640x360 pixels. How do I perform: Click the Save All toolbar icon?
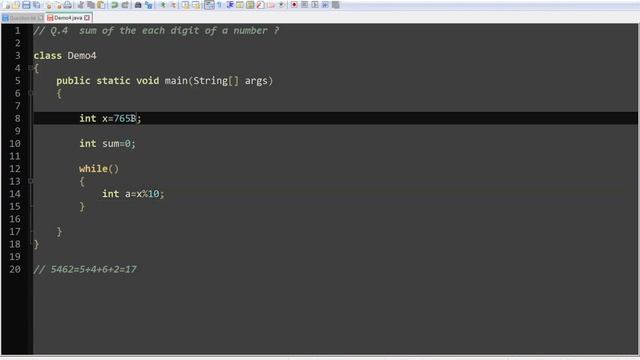[36, 5]
